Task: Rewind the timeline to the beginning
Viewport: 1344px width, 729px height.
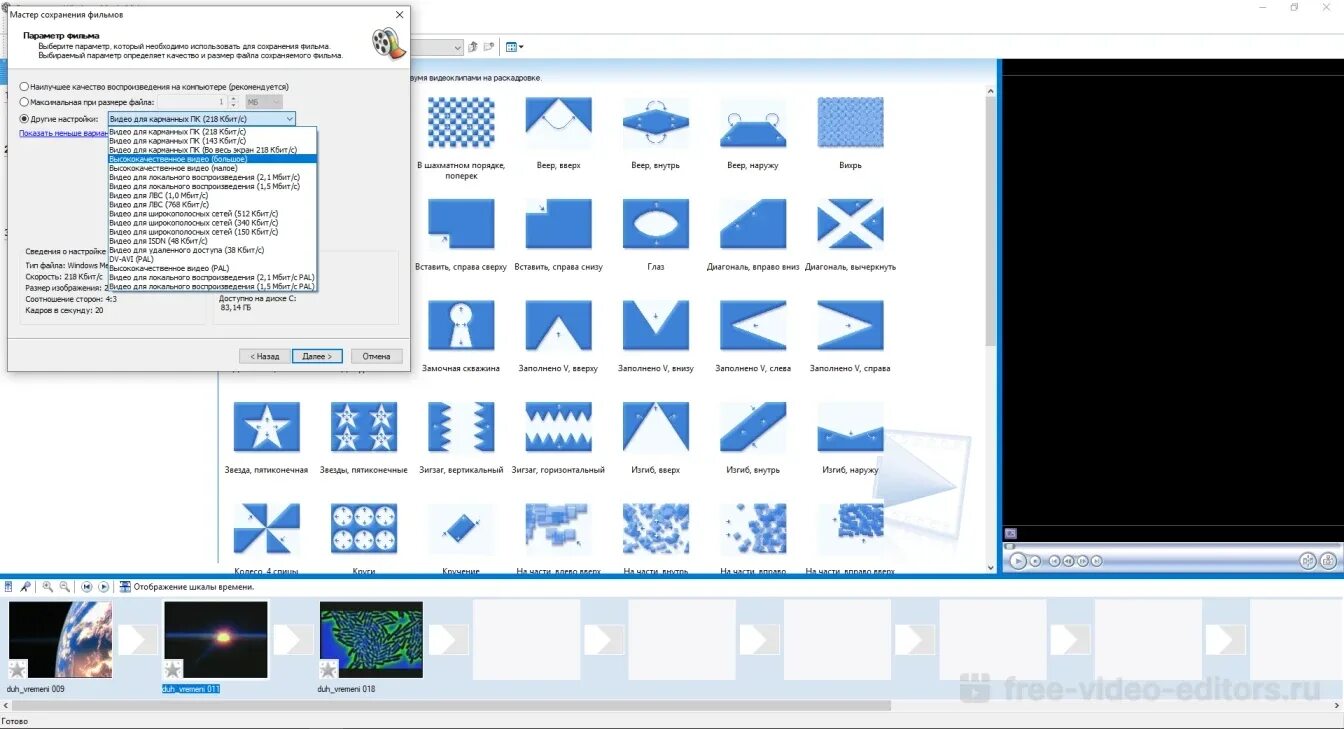Action: [86, 587]
